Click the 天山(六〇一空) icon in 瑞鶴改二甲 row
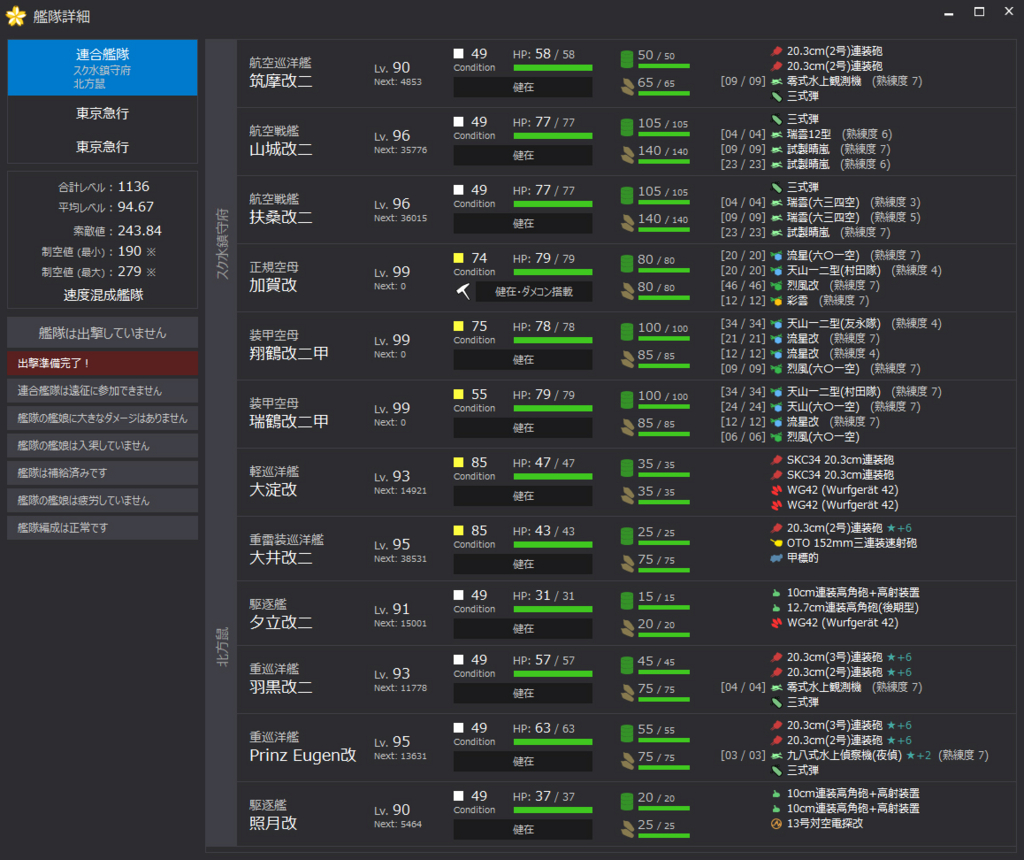Image resolution: width=1024 pixels, height=860 pixels. coord(776,407)
